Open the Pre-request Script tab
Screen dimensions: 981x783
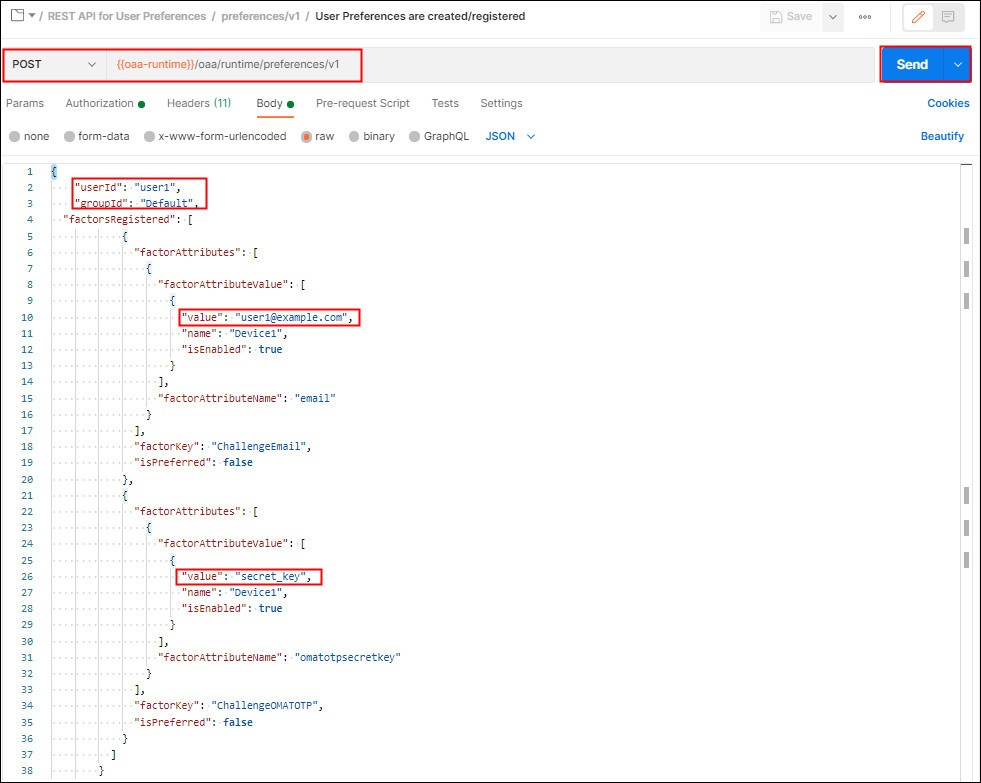pyautogui.click(x=362, y=103)
